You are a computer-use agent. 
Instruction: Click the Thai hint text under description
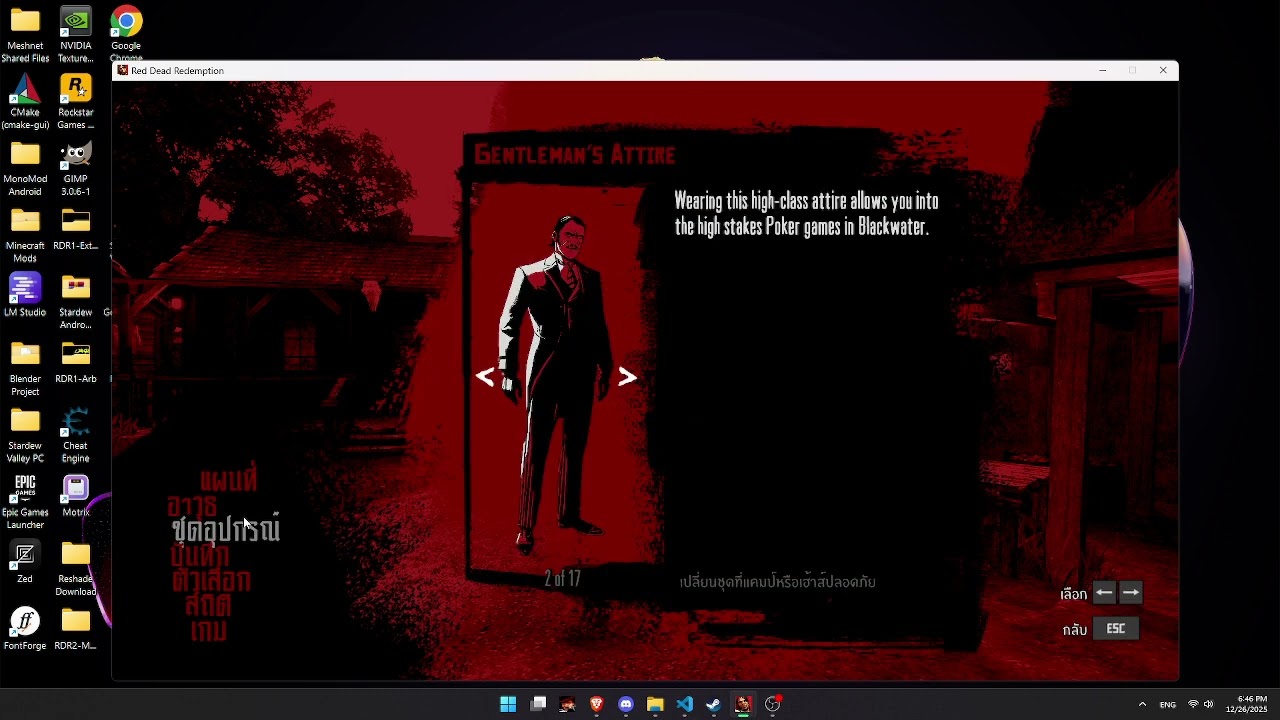click(777, 582)
